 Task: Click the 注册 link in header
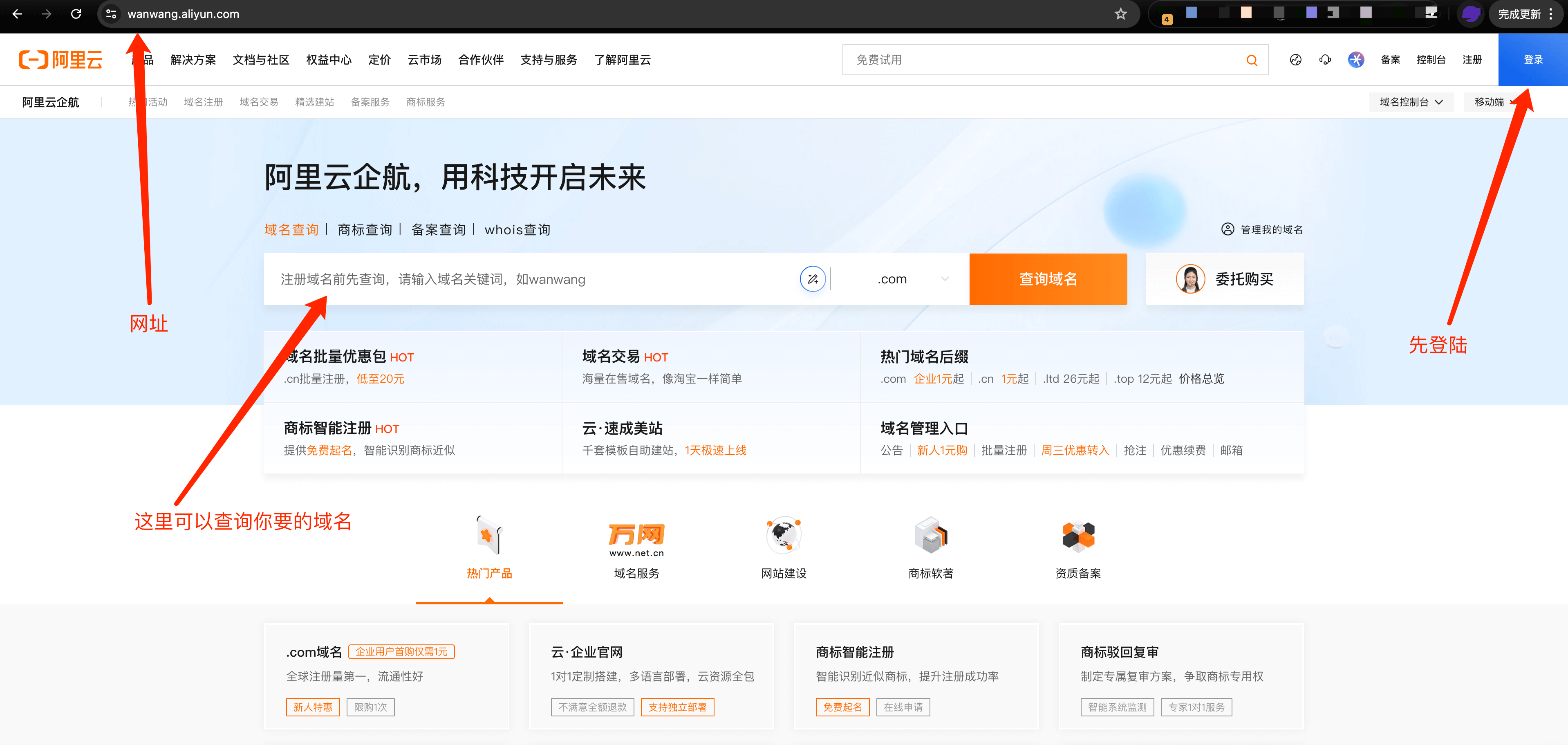click(x=1472, y=60)
